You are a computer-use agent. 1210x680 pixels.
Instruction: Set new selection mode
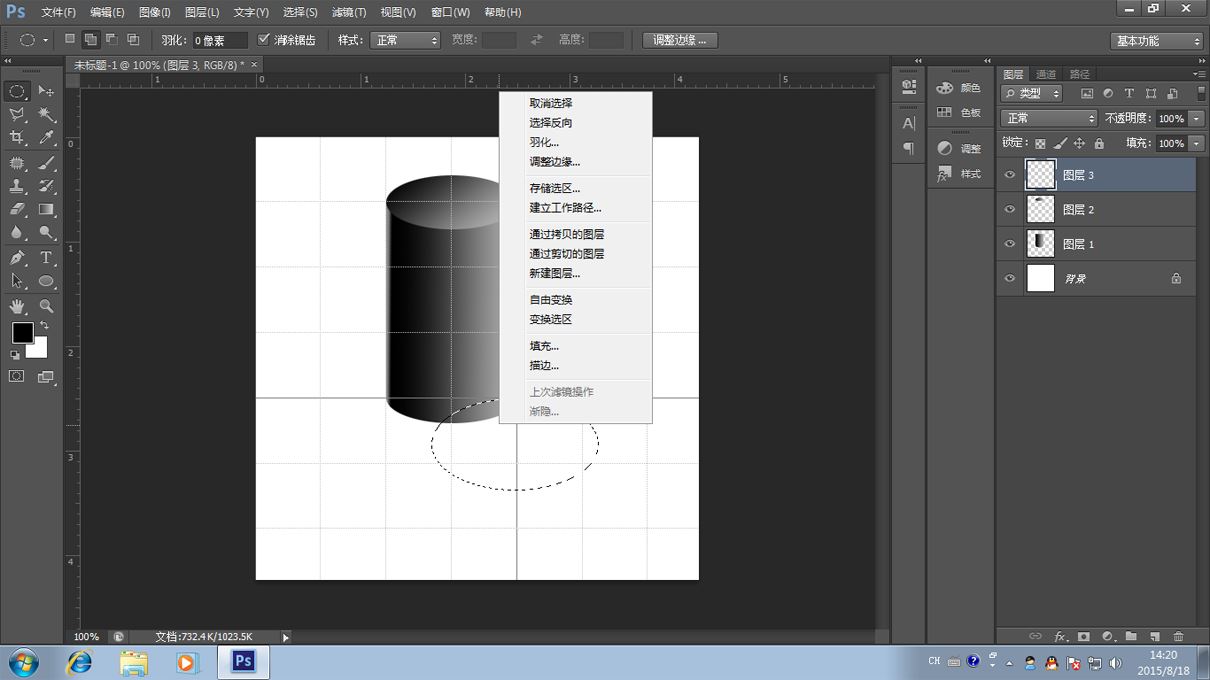tap(70, 40)
